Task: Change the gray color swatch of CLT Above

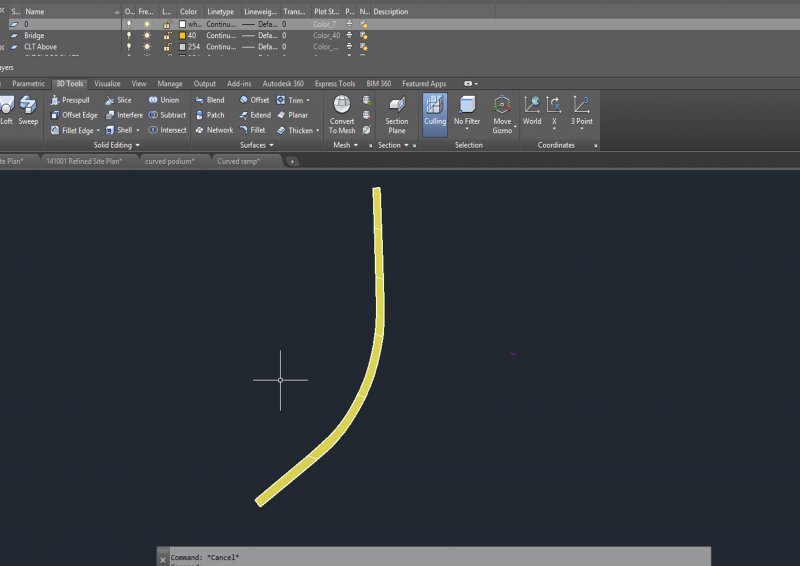Action: coord(182,46)
